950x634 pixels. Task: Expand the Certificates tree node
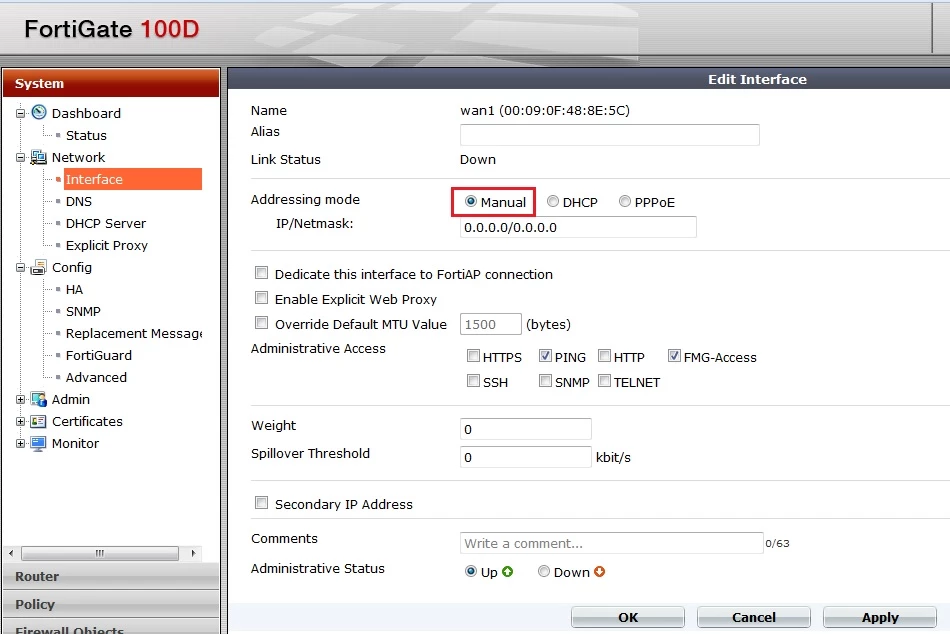(21, 421)
